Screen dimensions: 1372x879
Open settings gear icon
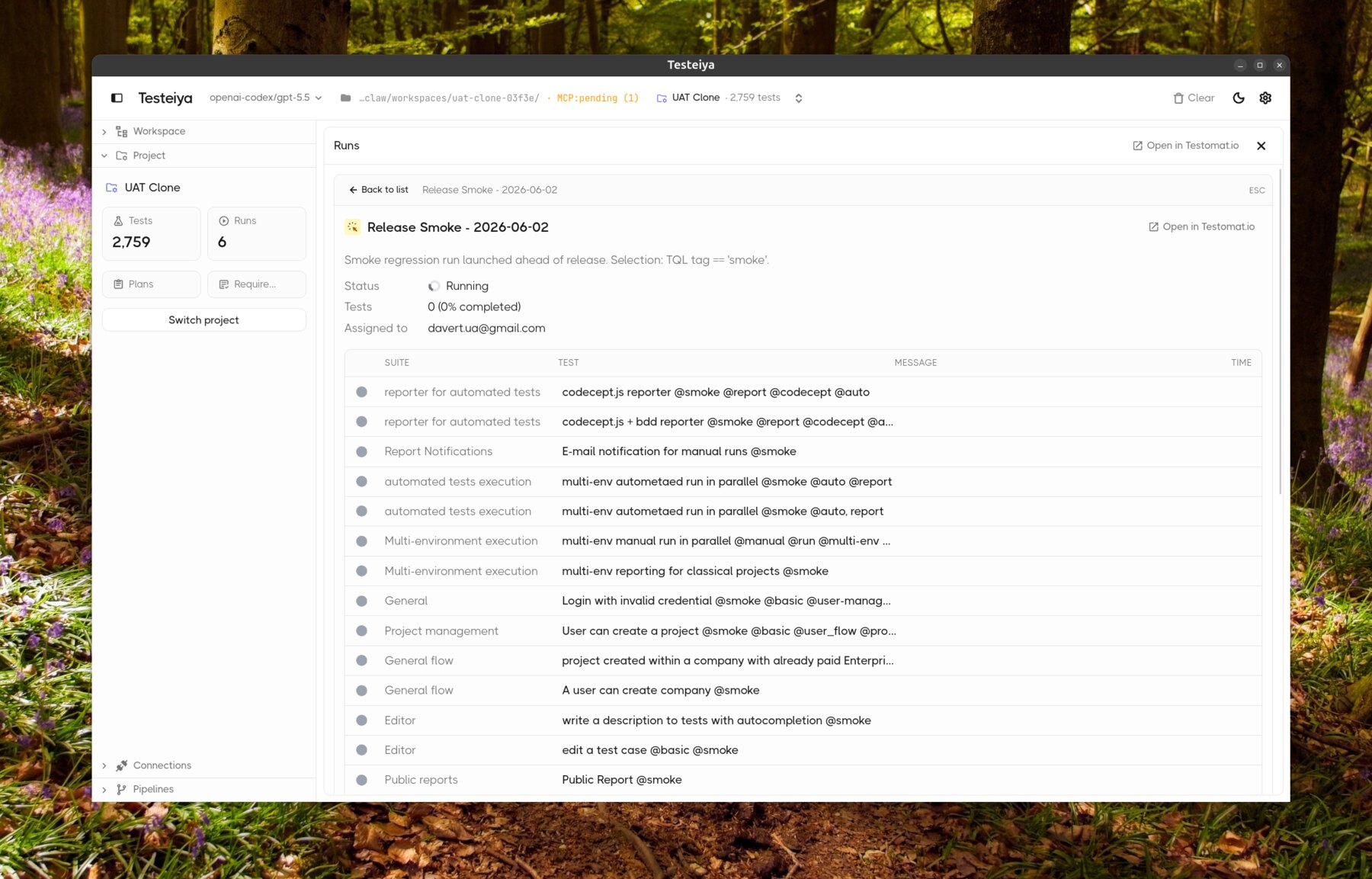pyautogui.click(x=1265, y=98)
